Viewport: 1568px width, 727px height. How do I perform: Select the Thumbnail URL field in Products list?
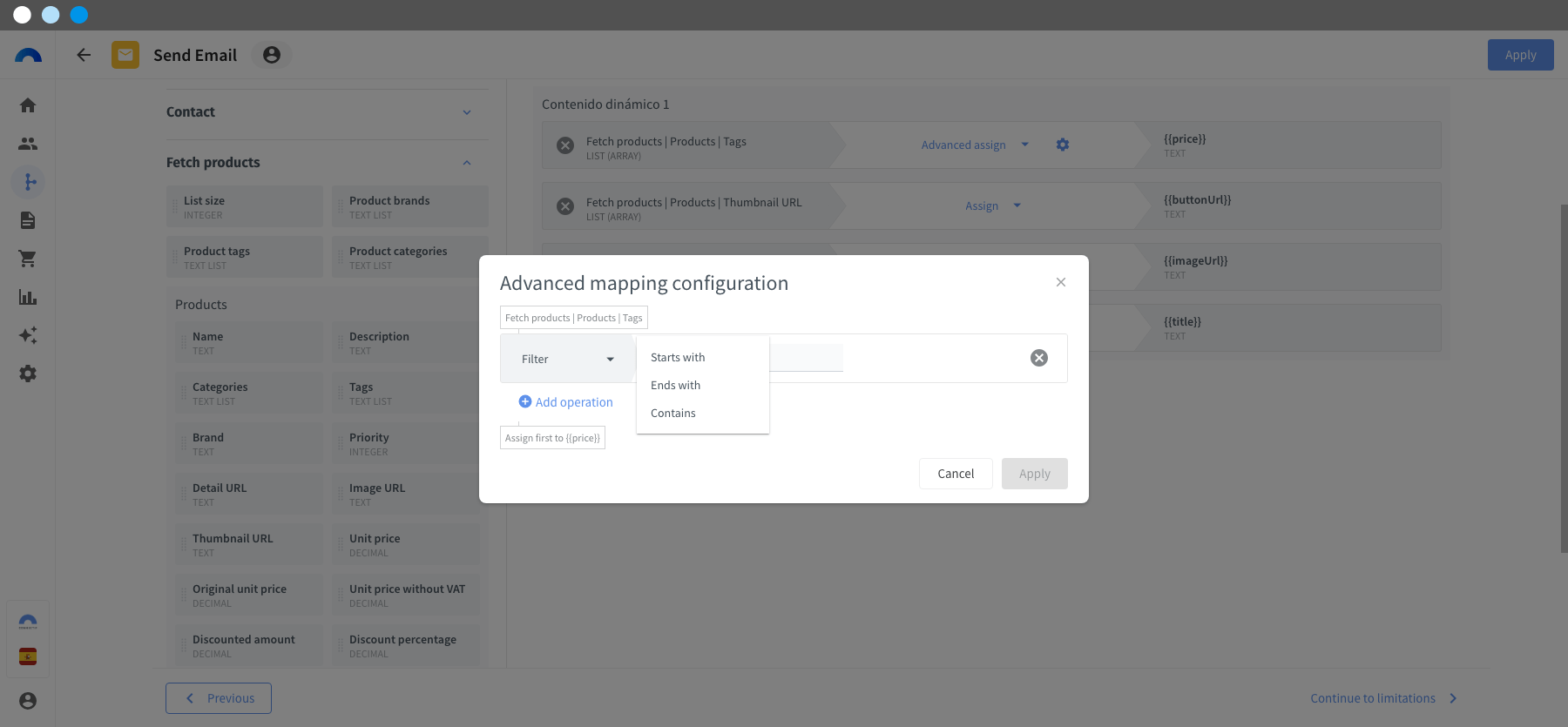point(249,544)
